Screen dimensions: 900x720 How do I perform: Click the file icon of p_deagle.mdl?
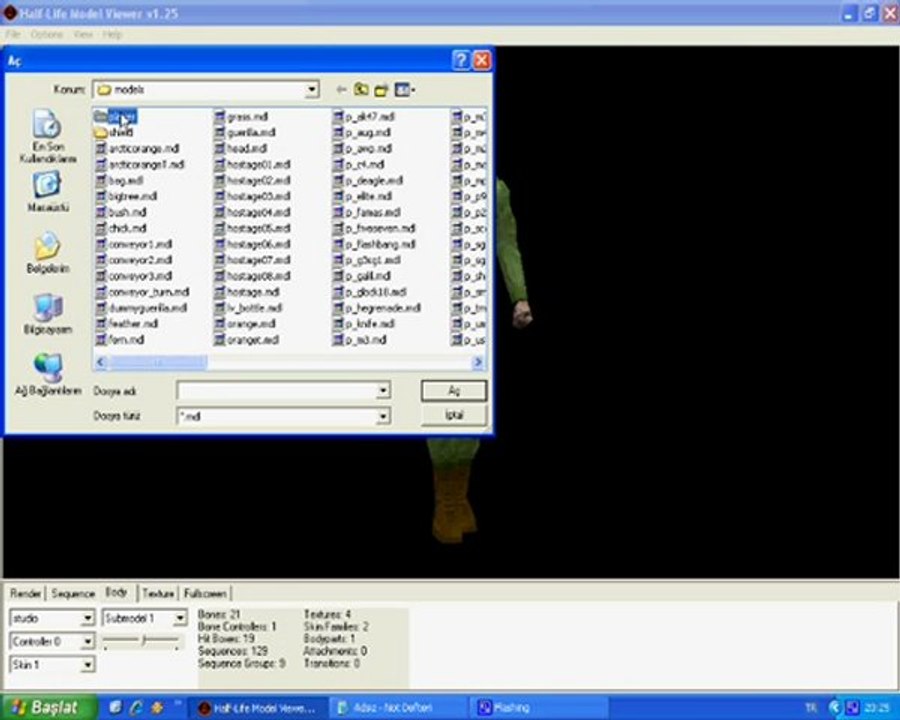[x=338, y=180]
